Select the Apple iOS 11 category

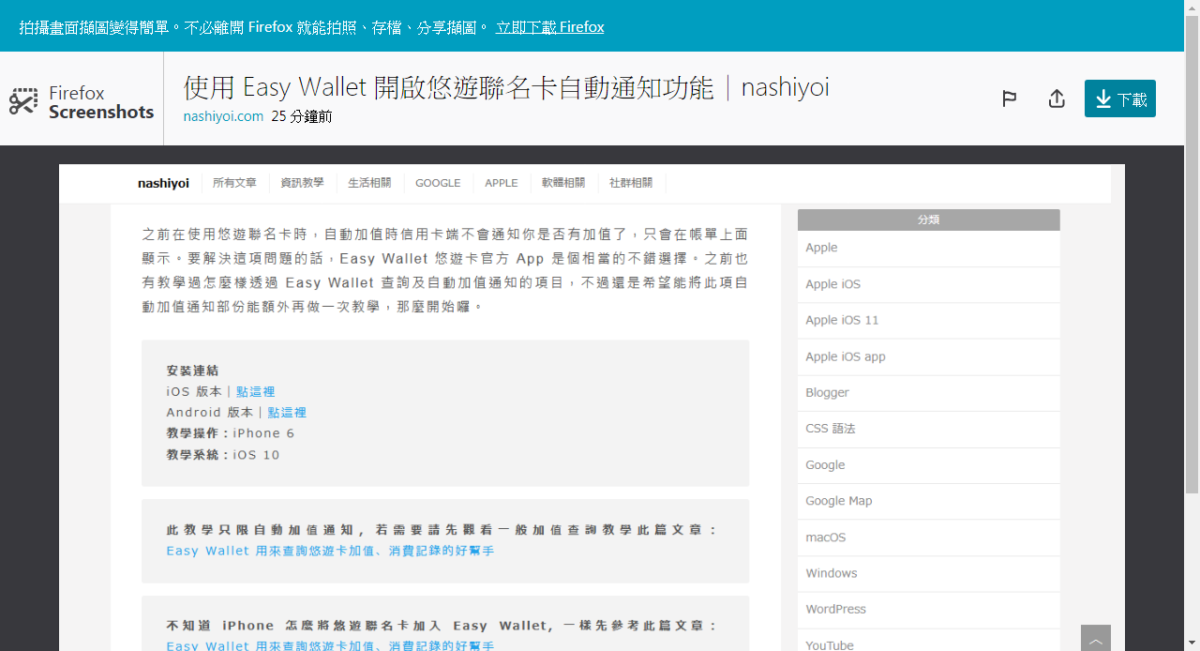[928, 320]
